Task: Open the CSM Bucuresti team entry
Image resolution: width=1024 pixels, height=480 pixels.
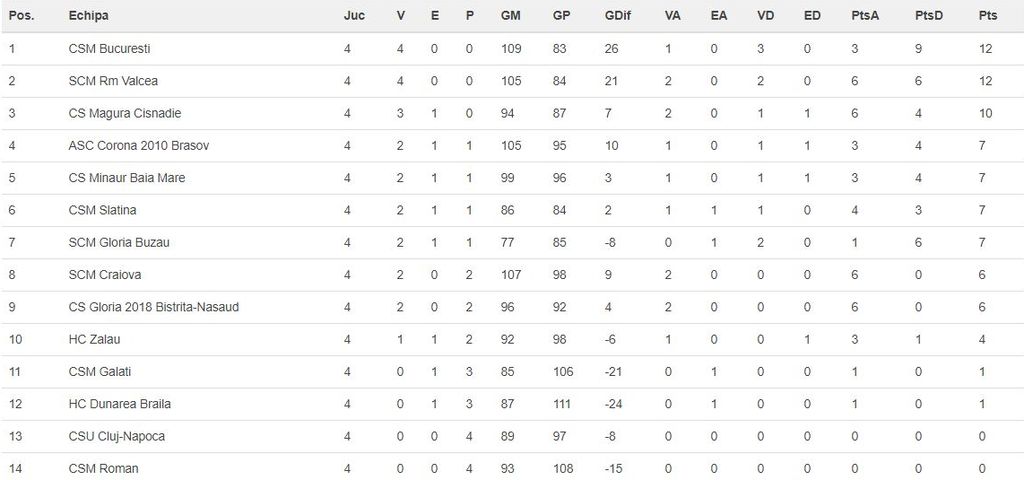Action: tap(110, 49)
